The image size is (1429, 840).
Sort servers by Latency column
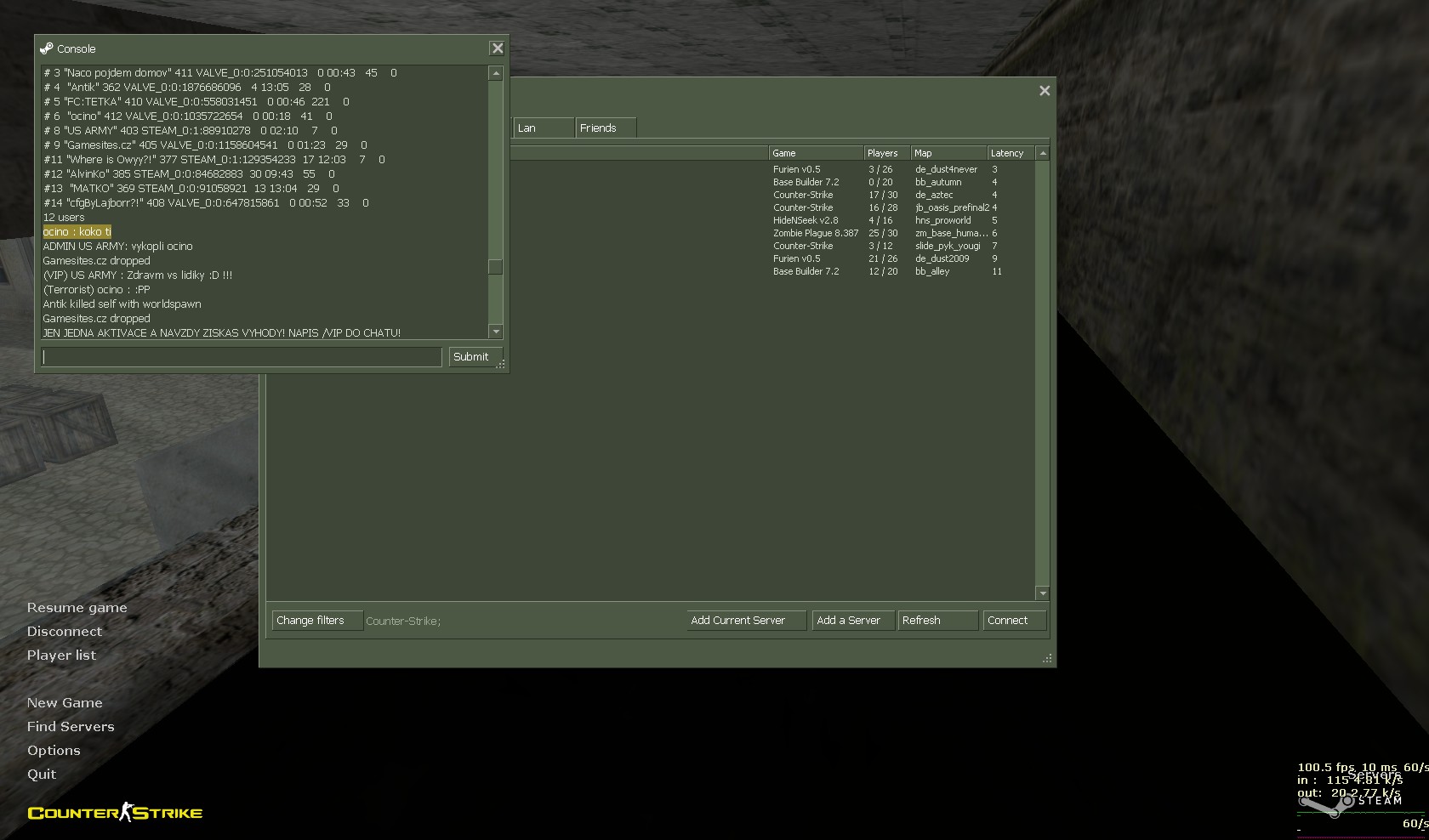coord(1010,153)
